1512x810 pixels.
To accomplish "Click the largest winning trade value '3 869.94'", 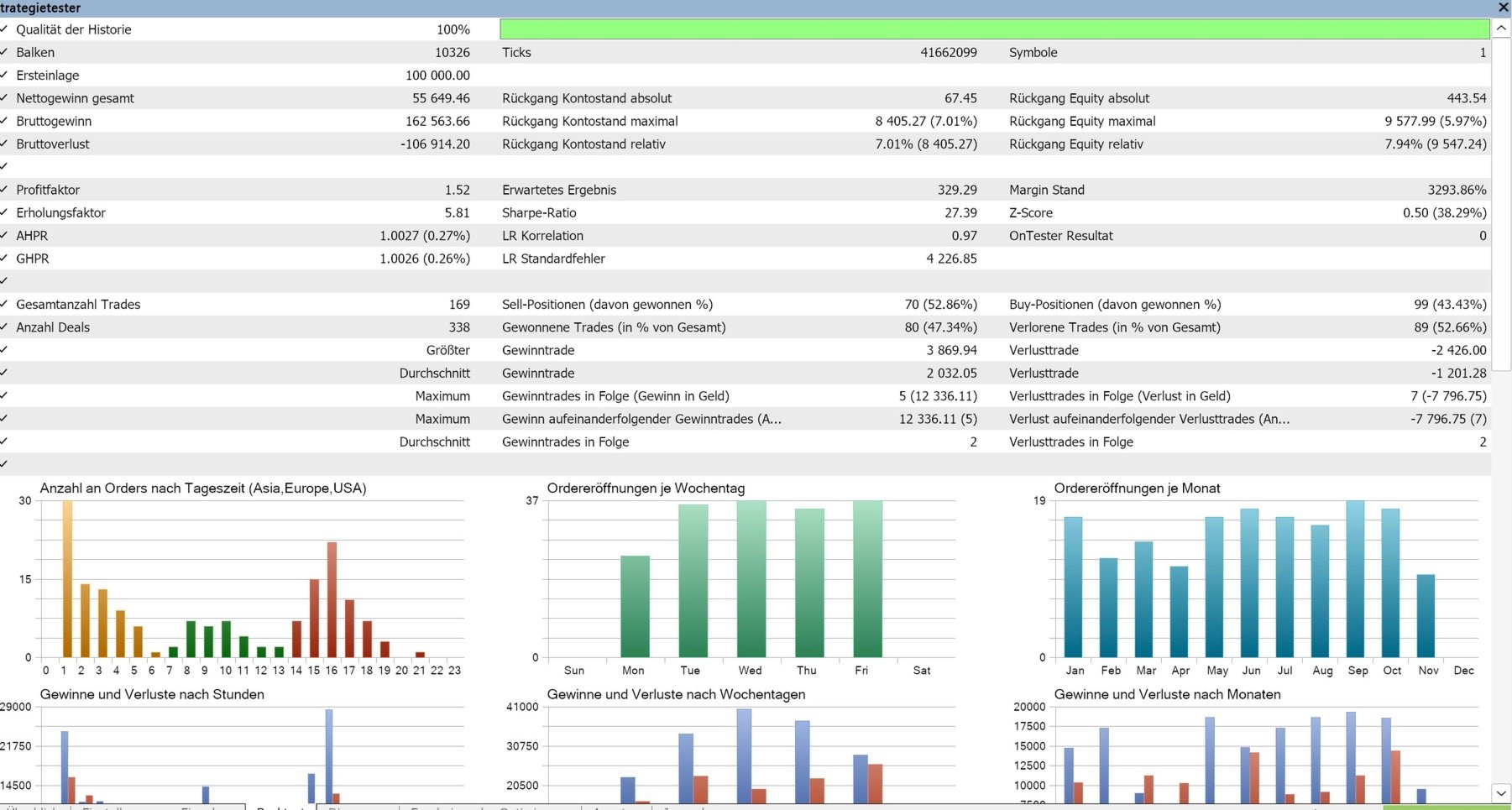I will point(951,350).
